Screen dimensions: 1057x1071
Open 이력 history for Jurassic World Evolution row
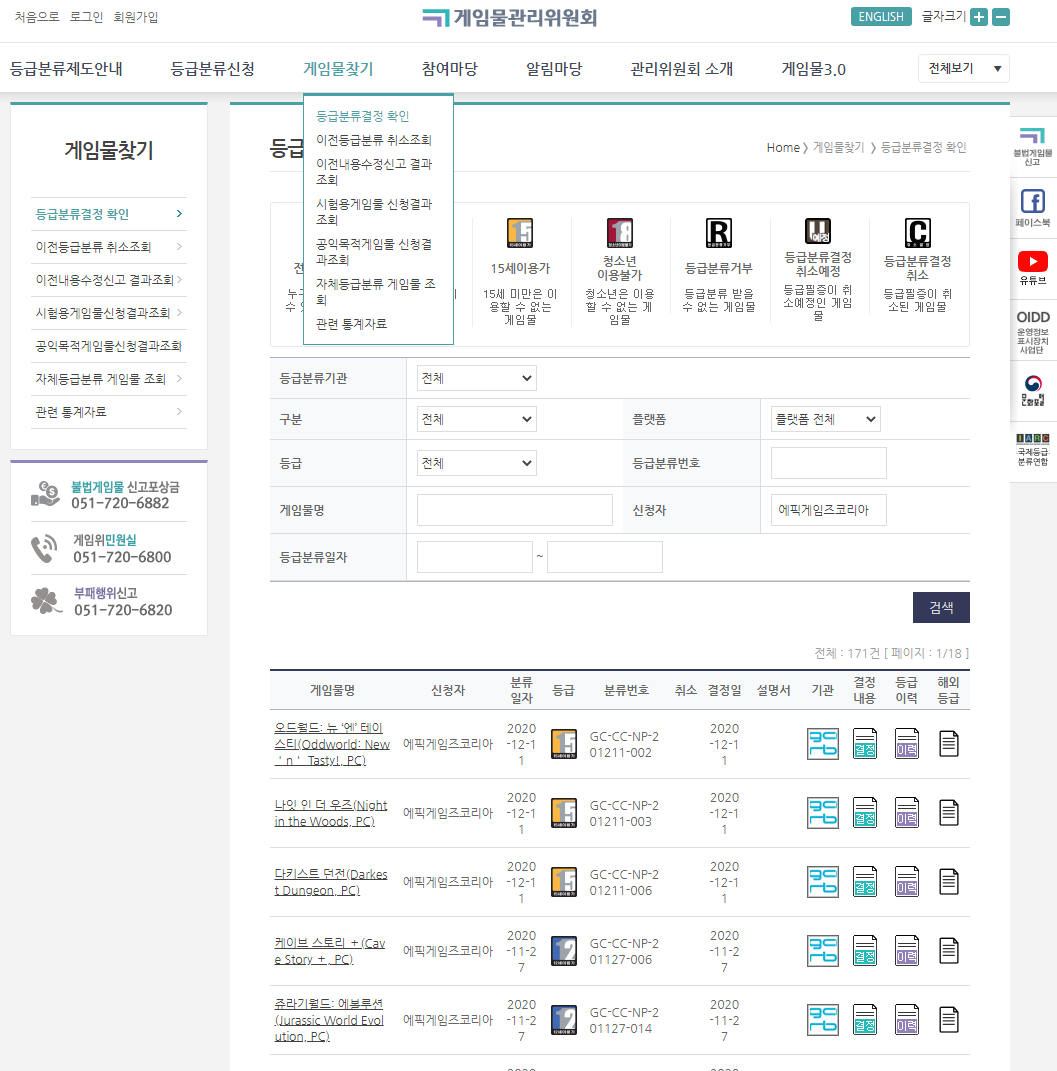click(907, 1020)
